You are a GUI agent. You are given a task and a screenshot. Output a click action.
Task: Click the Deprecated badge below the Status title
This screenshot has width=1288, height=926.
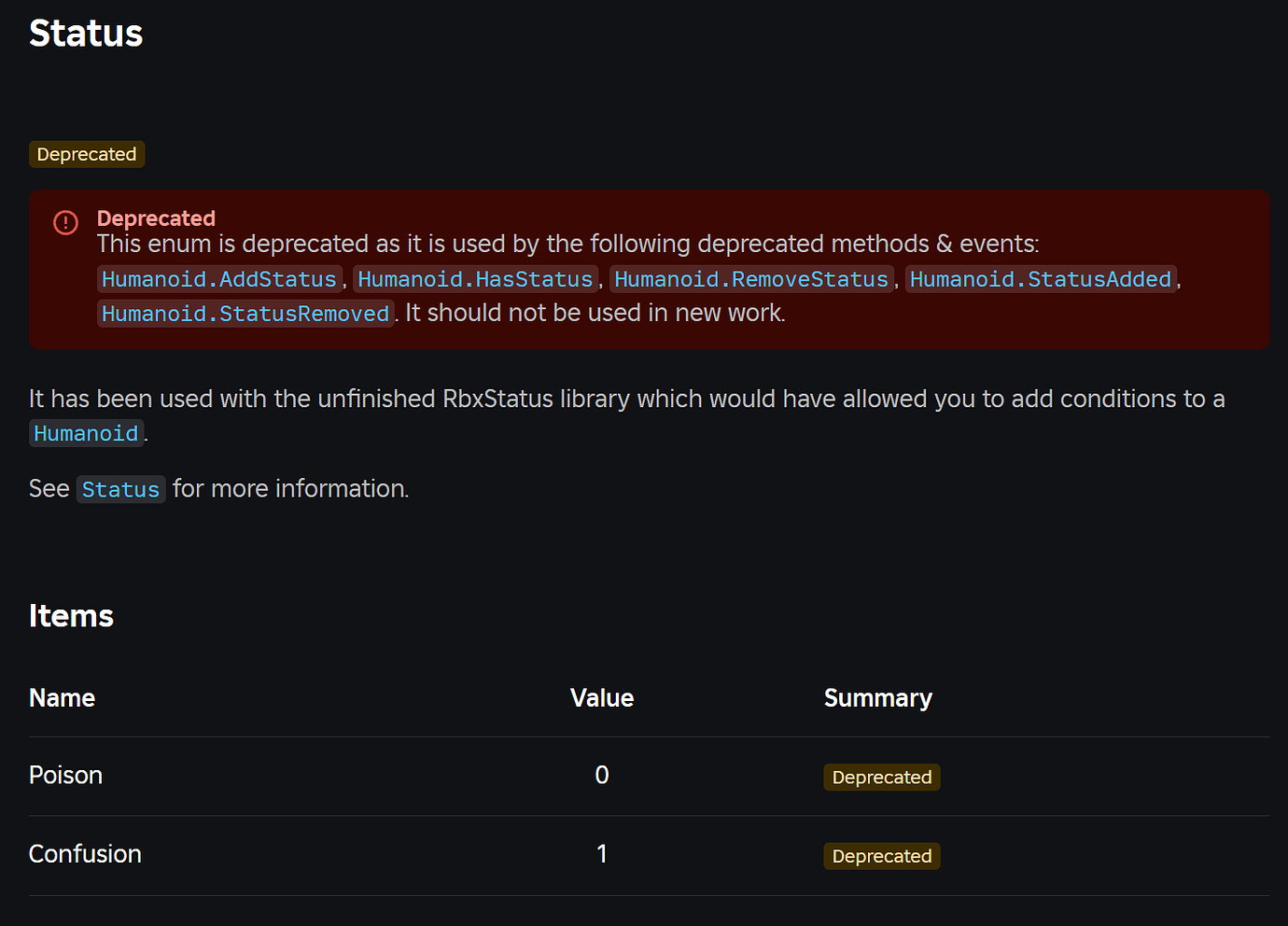point(87,154)
